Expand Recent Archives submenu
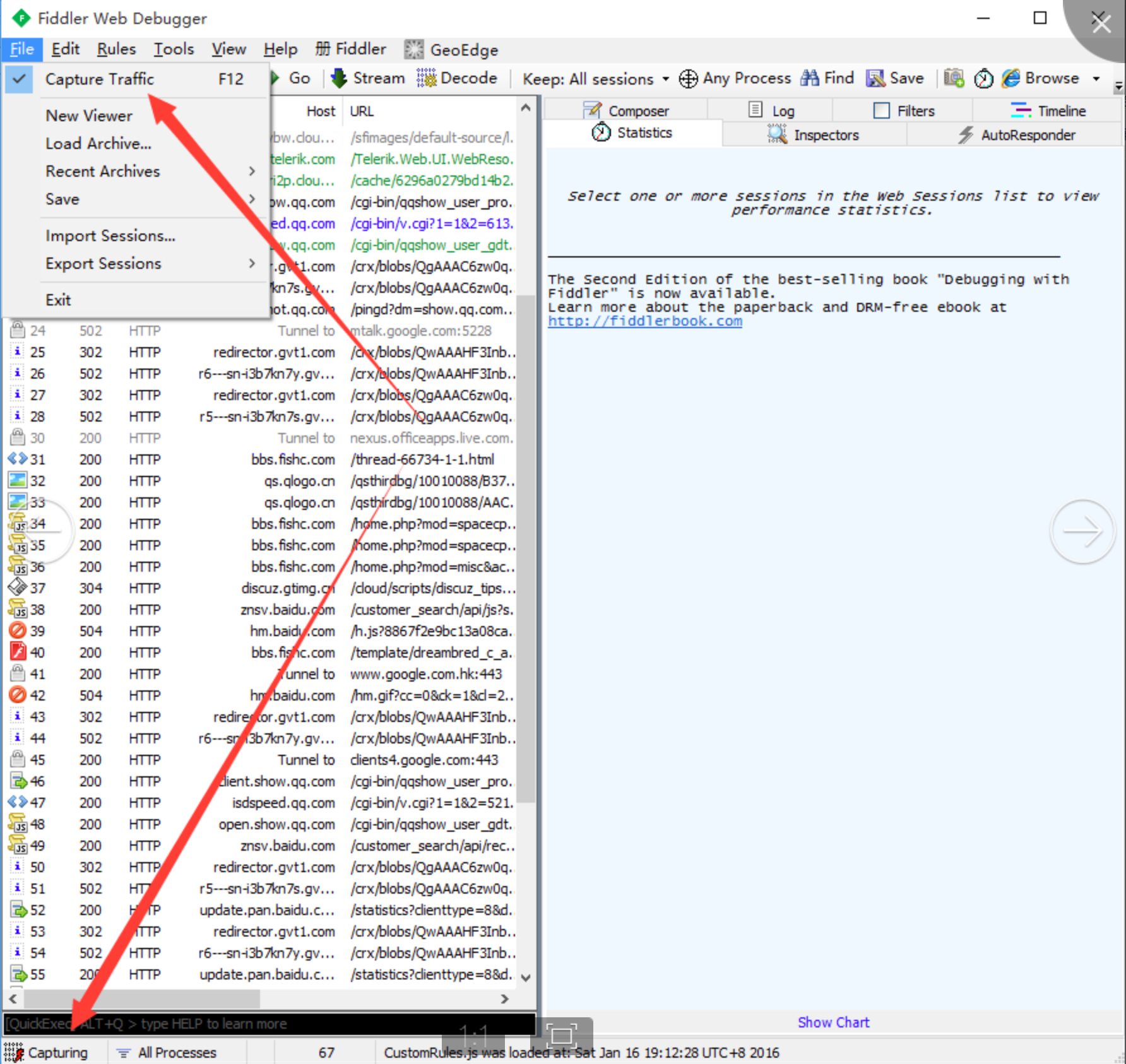This screenshot has height=1064, width=1126. 150,171
